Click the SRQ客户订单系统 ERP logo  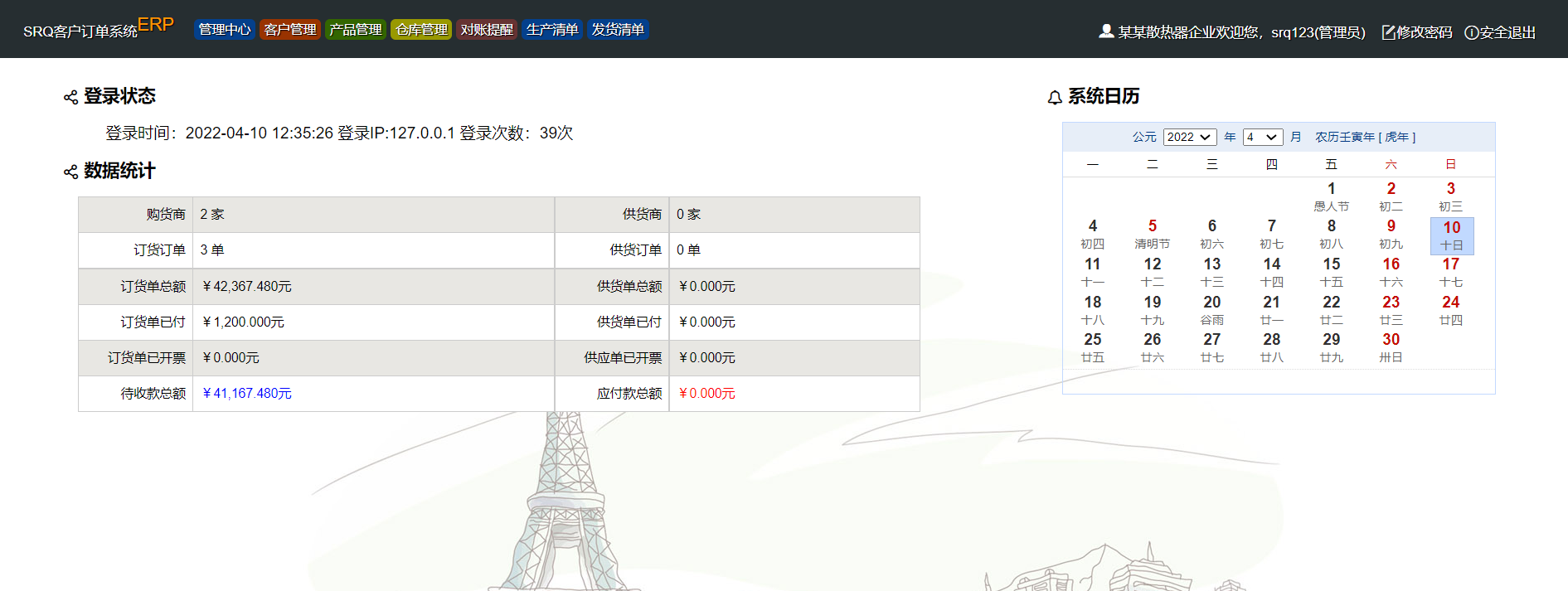pos(98,29)
